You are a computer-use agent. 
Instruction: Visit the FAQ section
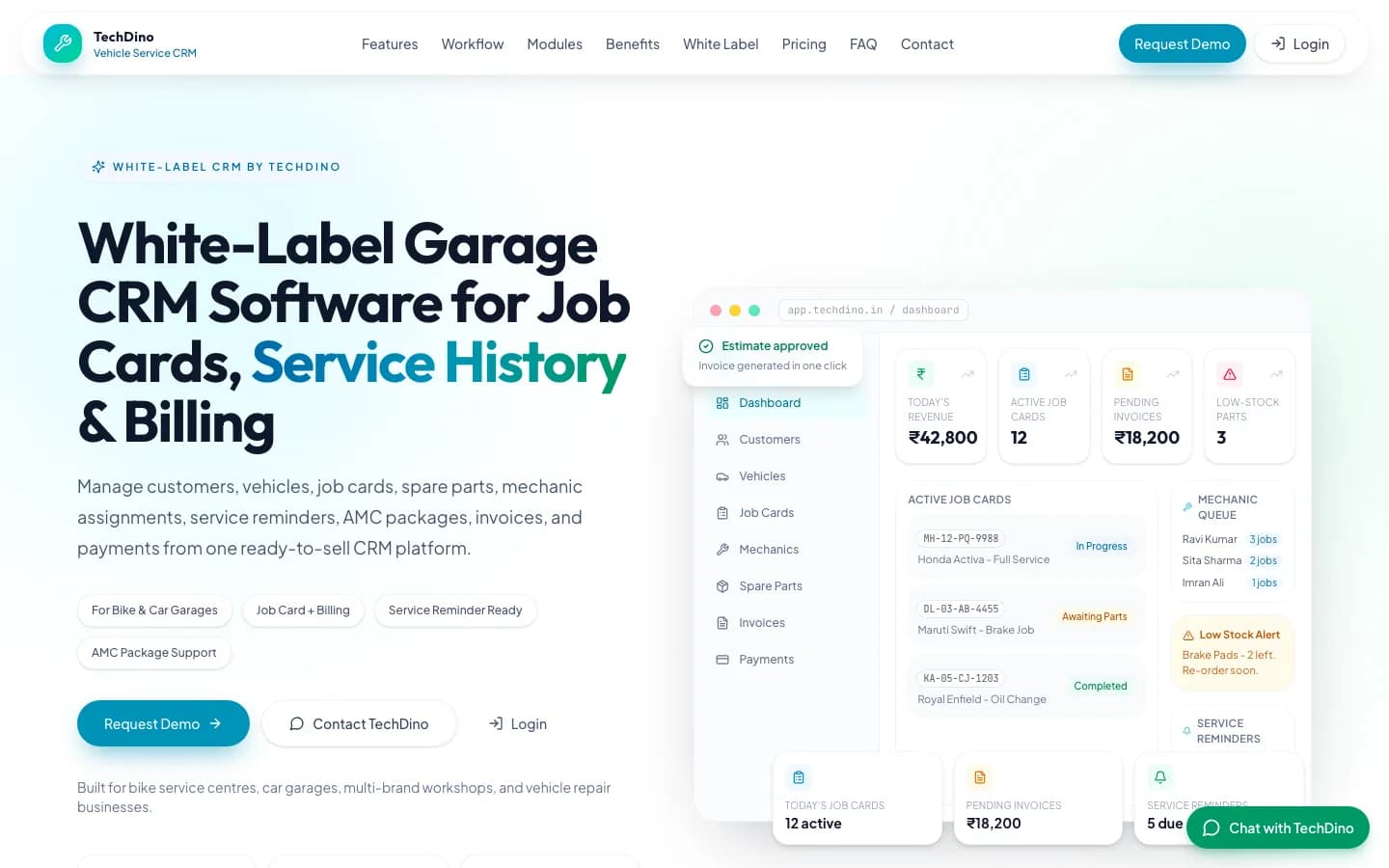863,44
